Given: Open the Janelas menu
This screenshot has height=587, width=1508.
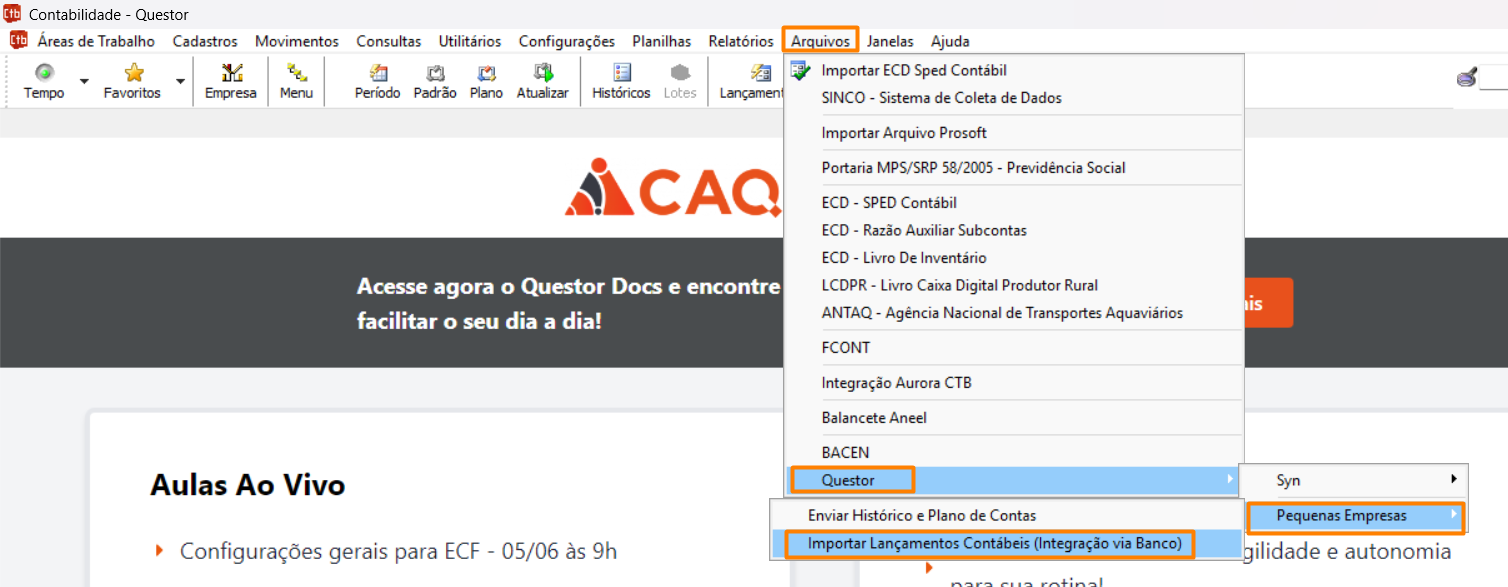Looking at the screenshot, I should coord(890,41).
